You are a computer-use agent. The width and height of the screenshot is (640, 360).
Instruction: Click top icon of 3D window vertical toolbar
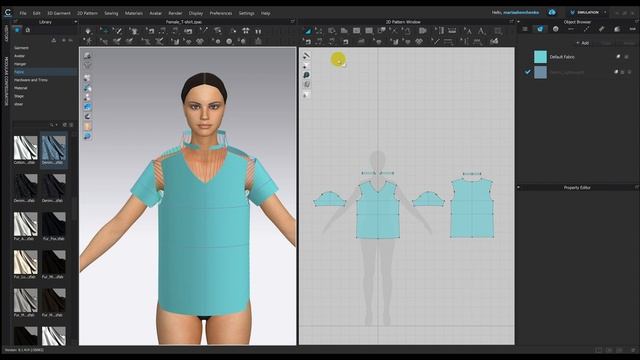tap(87, 56)
